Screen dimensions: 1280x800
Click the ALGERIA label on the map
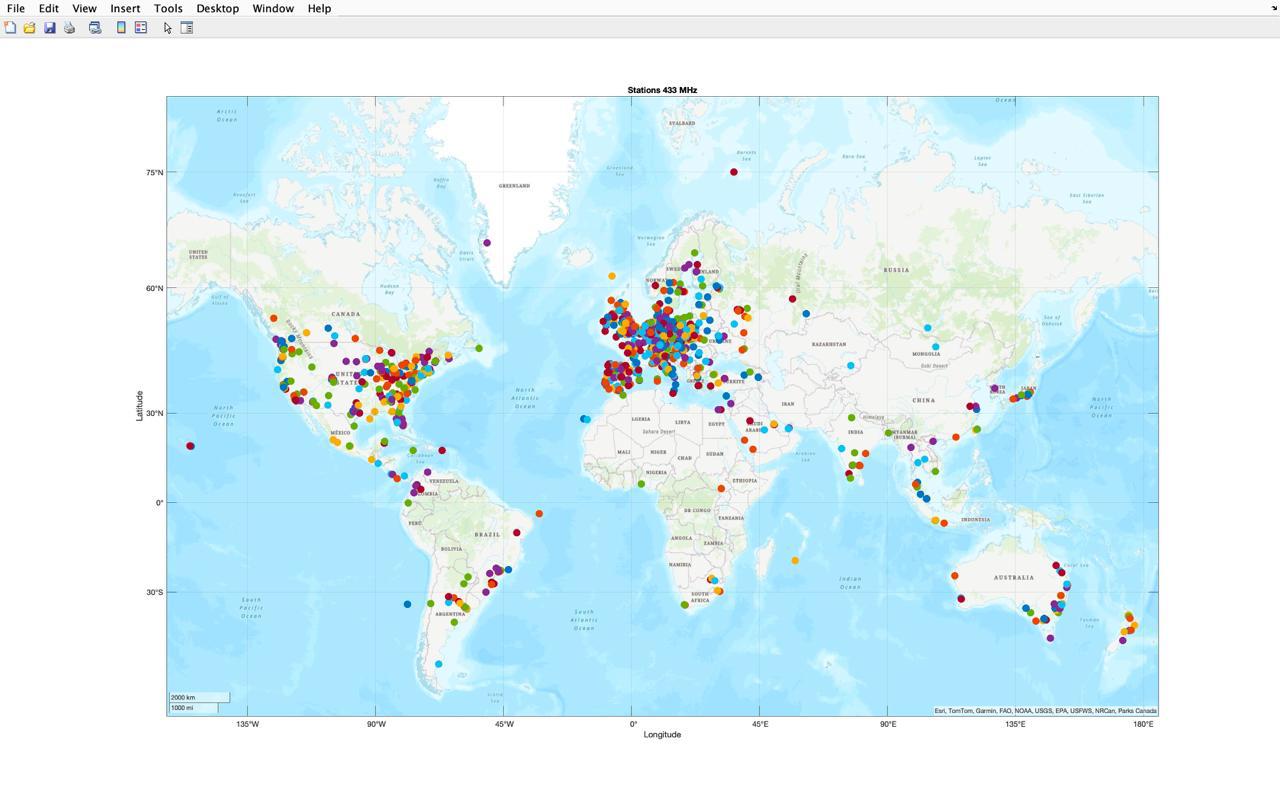click(641, 419)
